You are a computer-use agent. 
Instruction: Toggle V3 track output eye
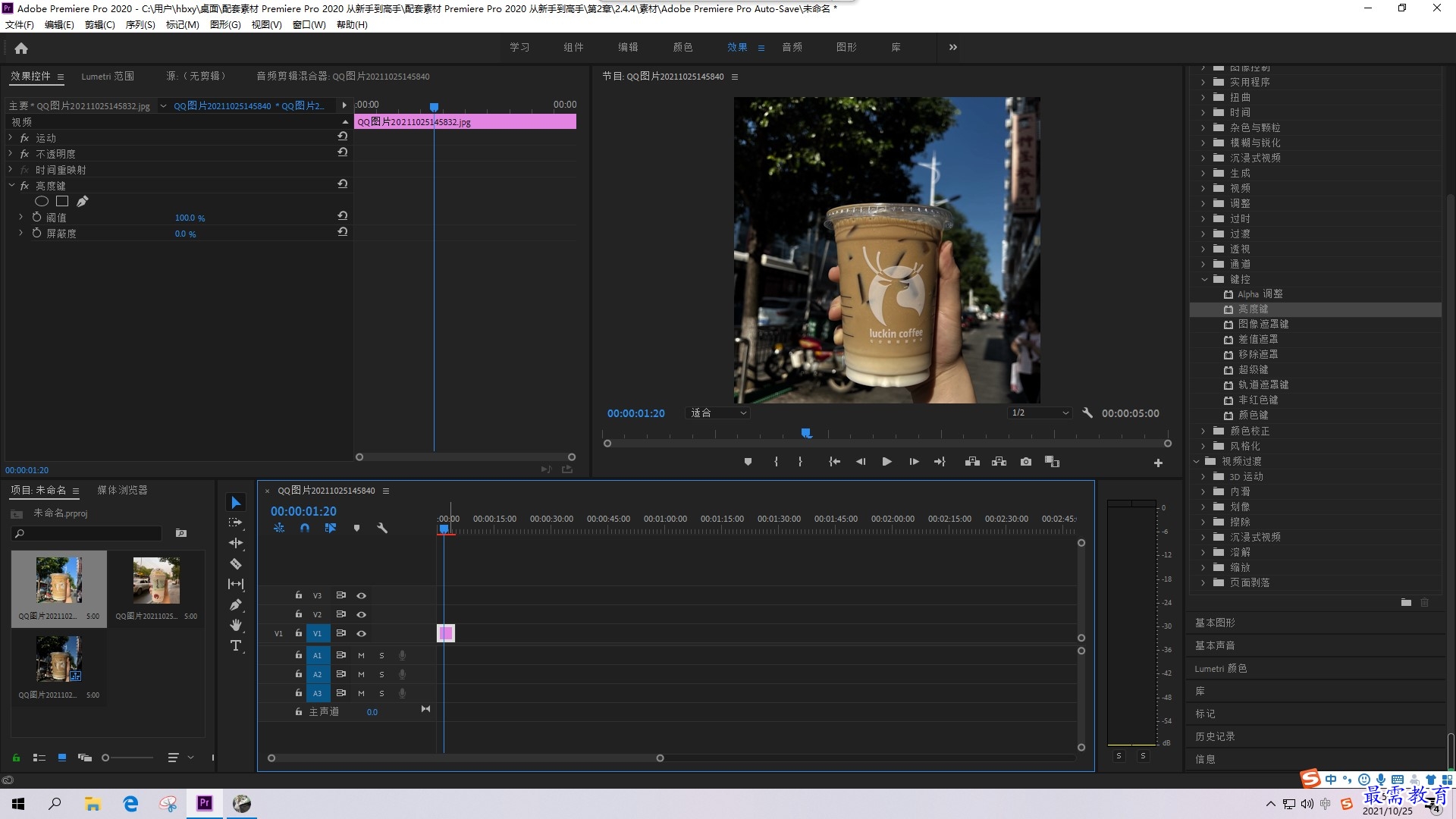coord(362,596)
